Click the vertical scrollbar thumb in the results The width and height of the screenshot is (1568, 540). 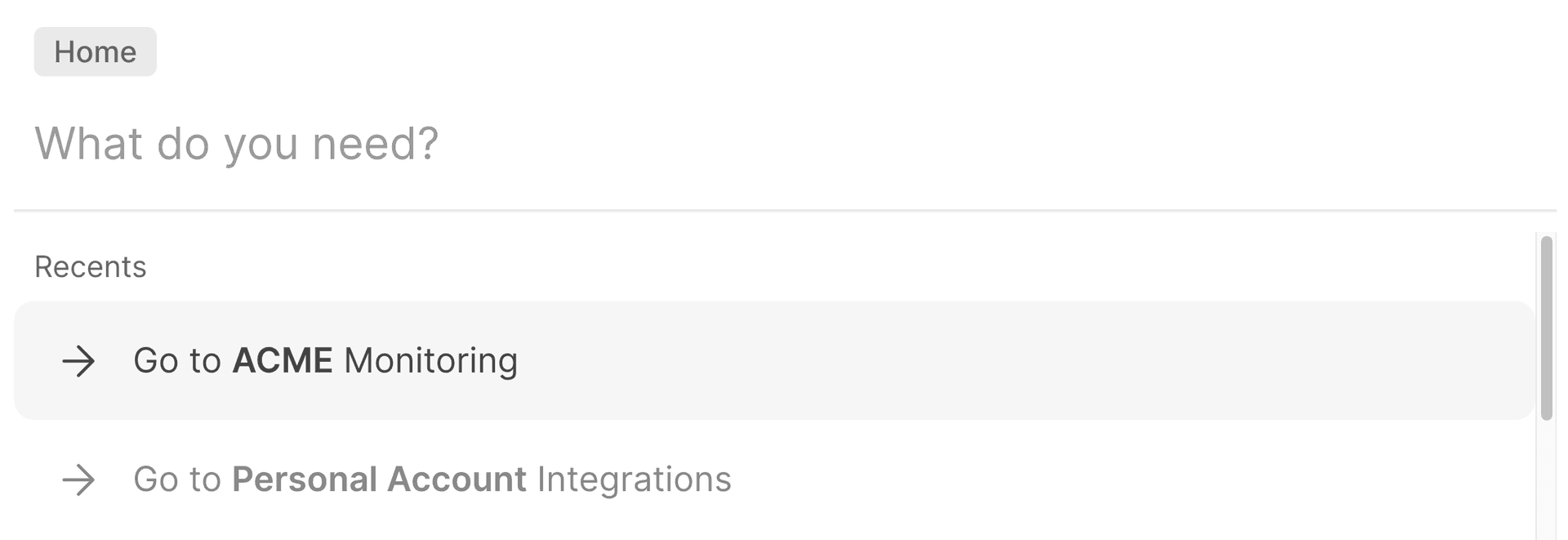(x=1545, y=328)
